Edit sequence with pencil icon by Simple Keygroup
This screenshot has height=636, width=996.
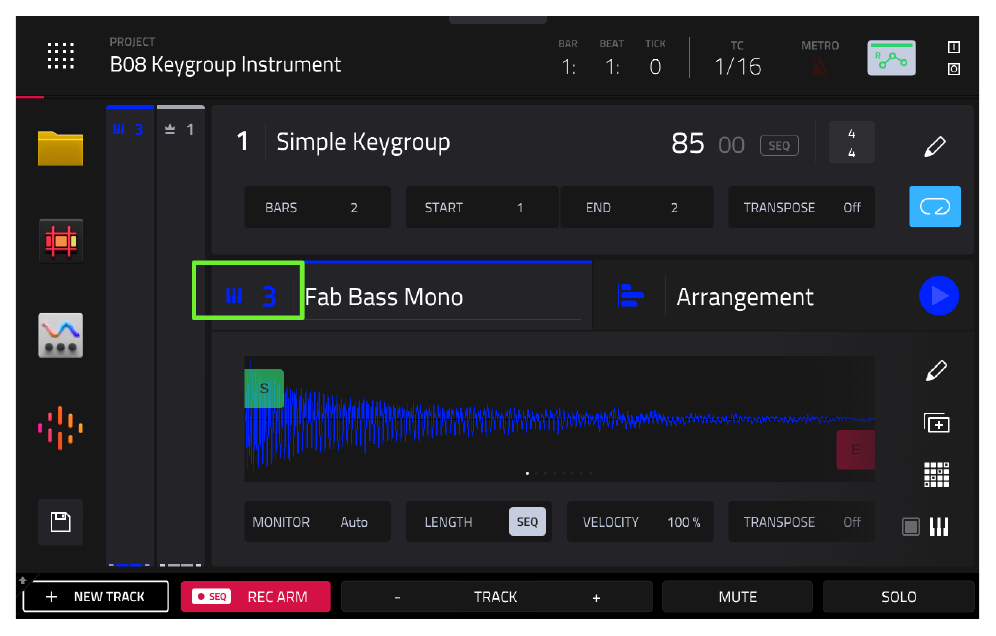tap(934, 146)
